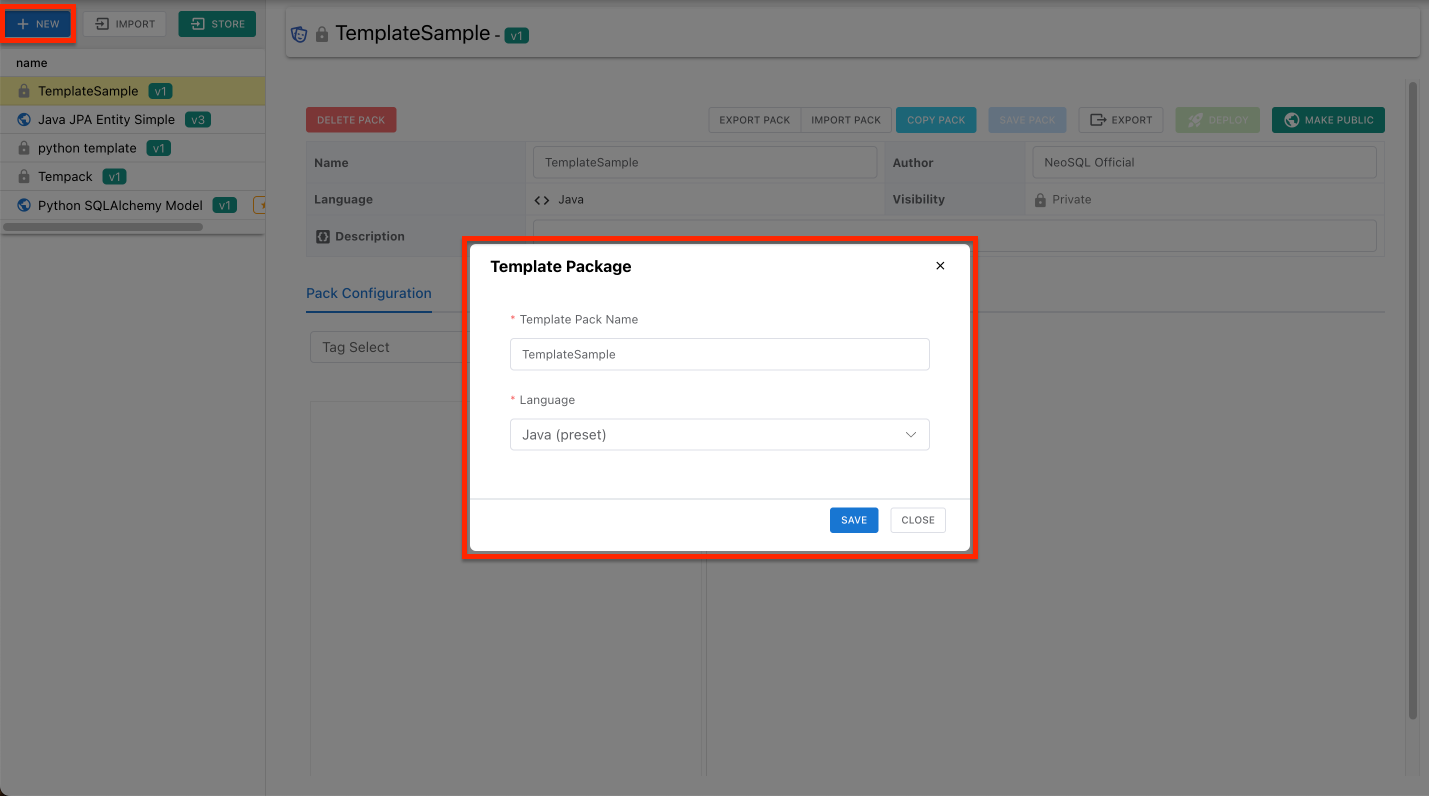1429x799 pixels.
Task: Click the code brackets icon beside Java
Action: [x=542, y=200]
